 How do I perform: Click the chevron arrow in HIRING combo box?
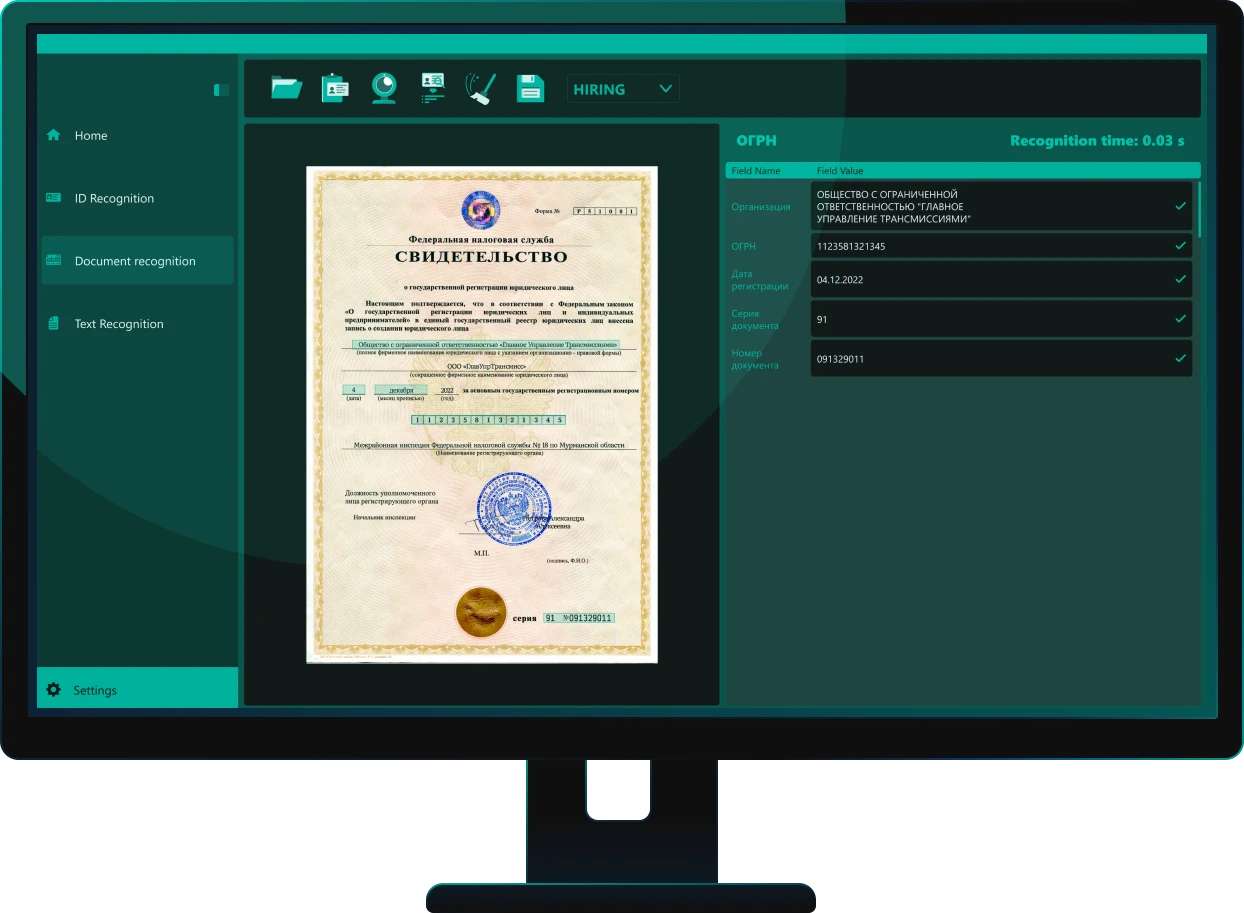click(666, 89)
